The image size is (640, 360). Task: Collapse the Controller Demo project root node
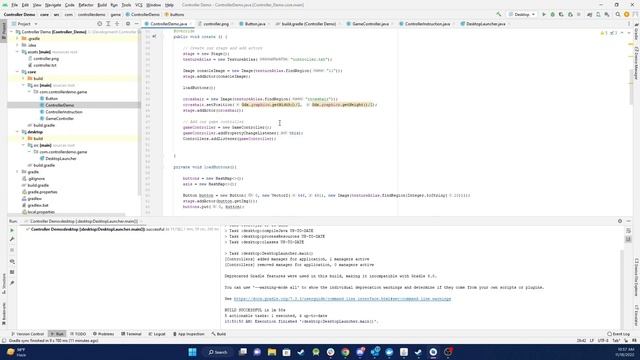coord(12,32)
